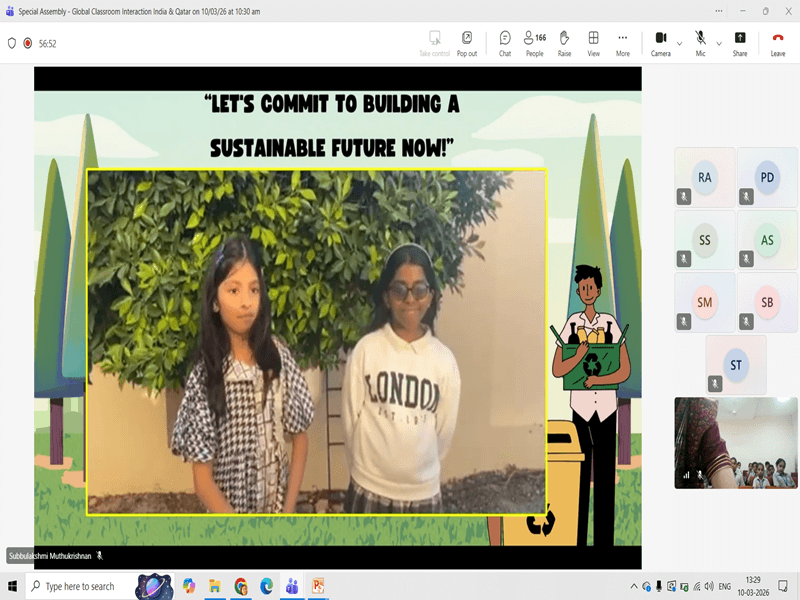Pop out the shared content window

467,43
